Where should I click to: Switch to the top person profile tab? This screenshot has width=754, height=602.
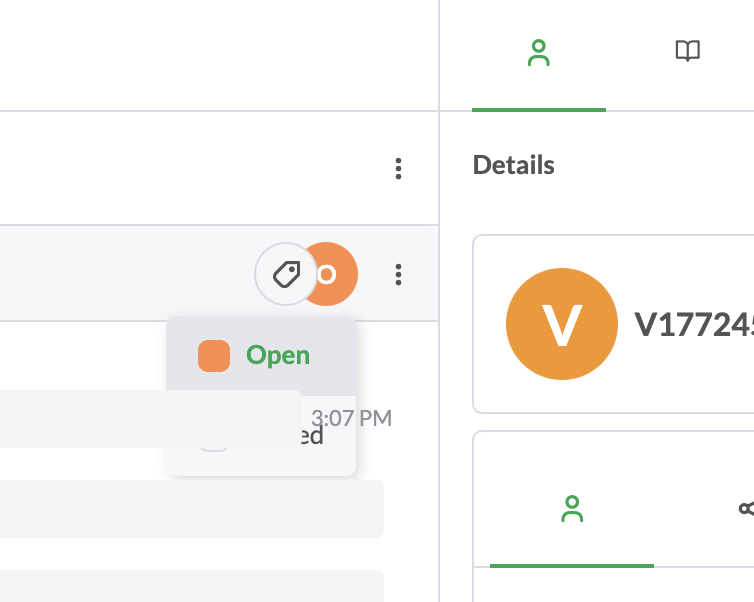tap(539, 54)
